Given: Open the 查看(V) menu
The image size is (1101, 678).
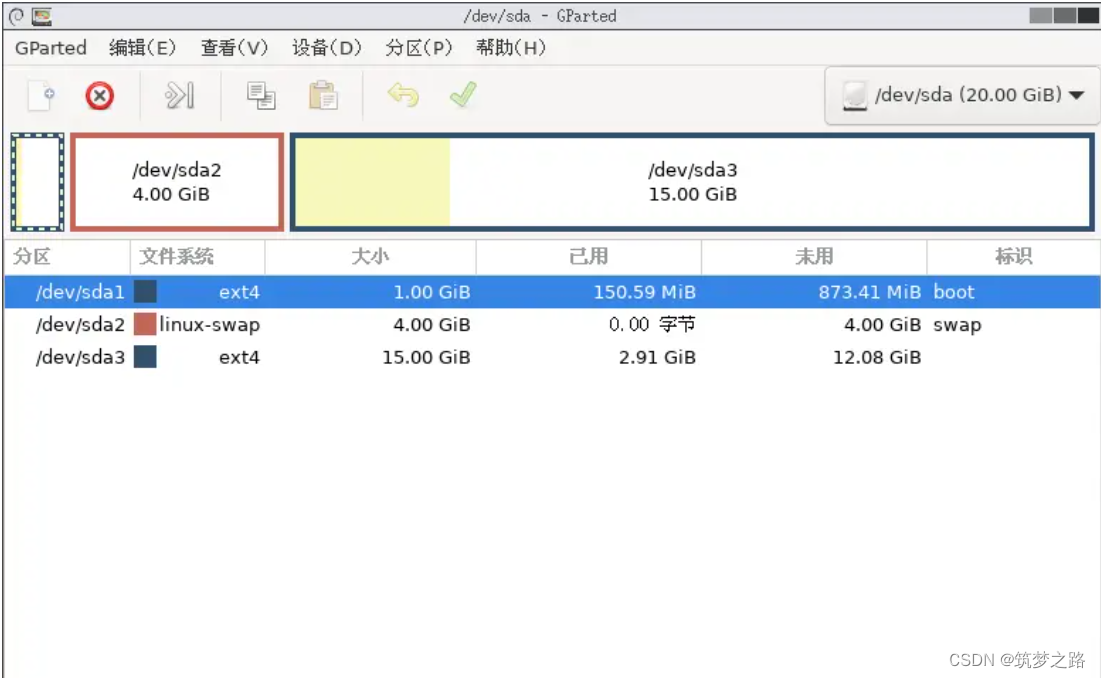Looking at the screenshot, I should tap(235, 48).
